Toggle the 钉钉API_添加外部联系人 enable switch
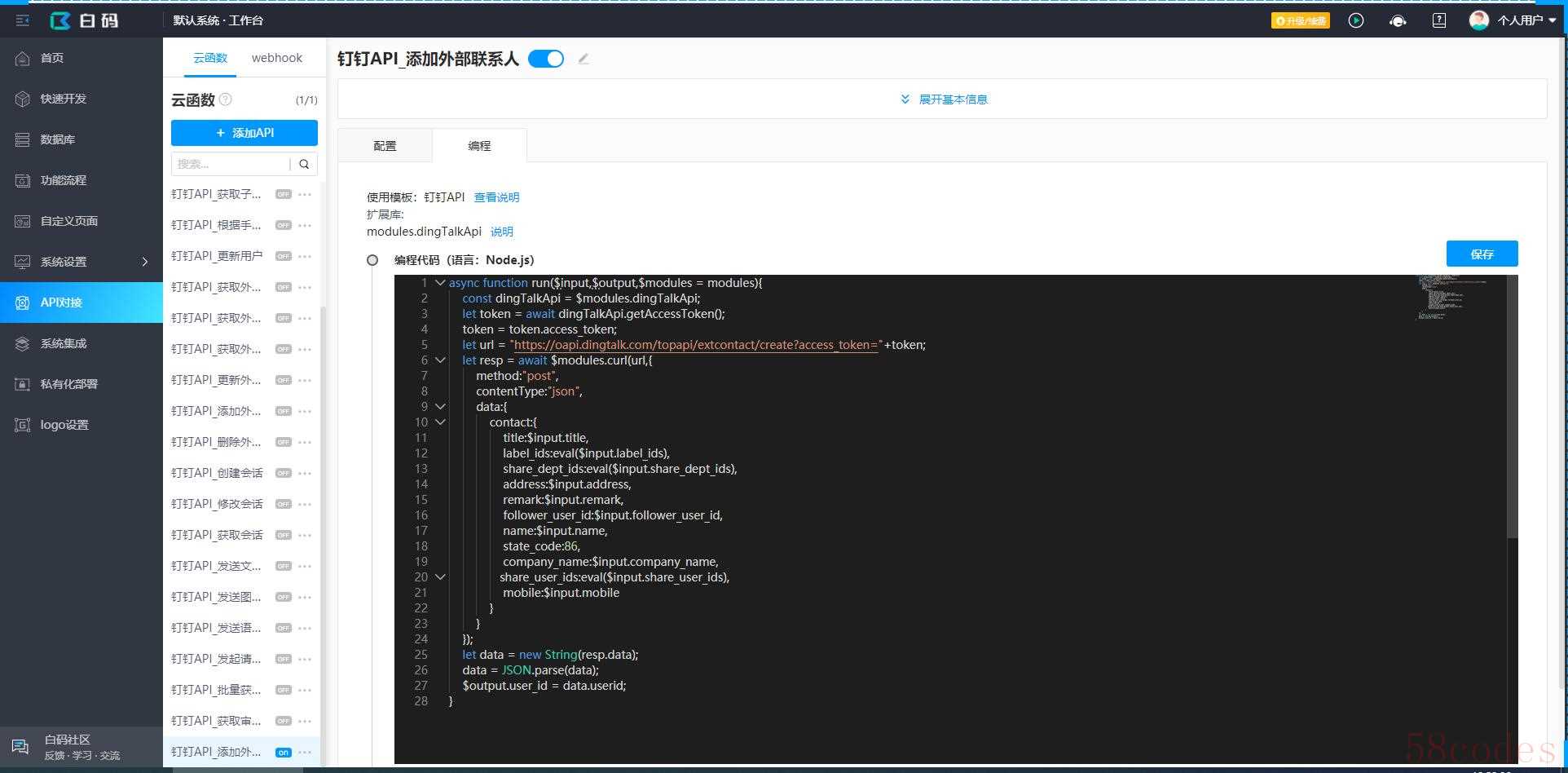 point(546,59)
